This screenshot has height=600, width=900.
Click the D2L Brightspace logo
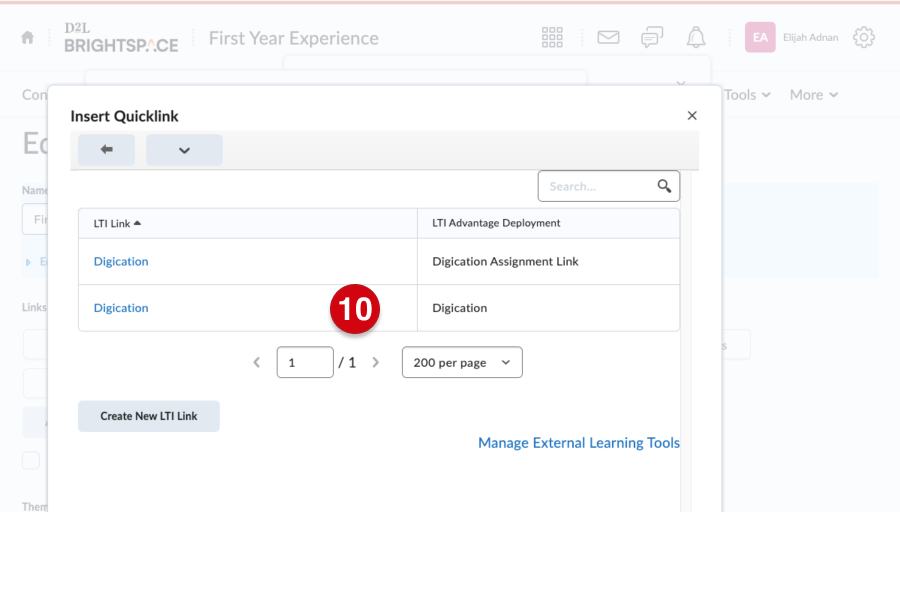coord(121,38)
